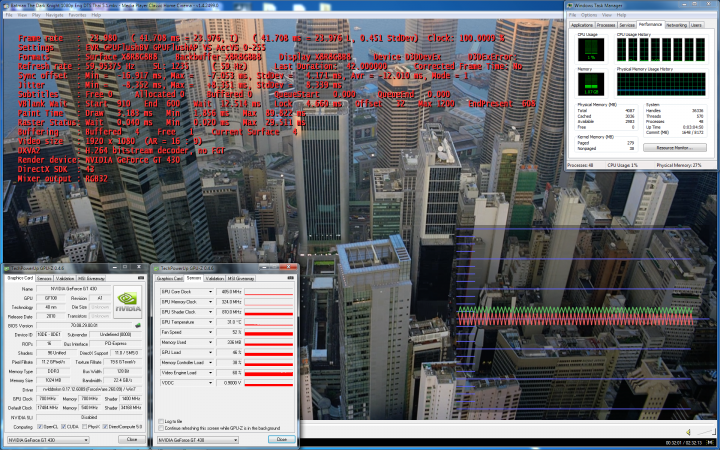Click the volume speaker icon in player

688,432
